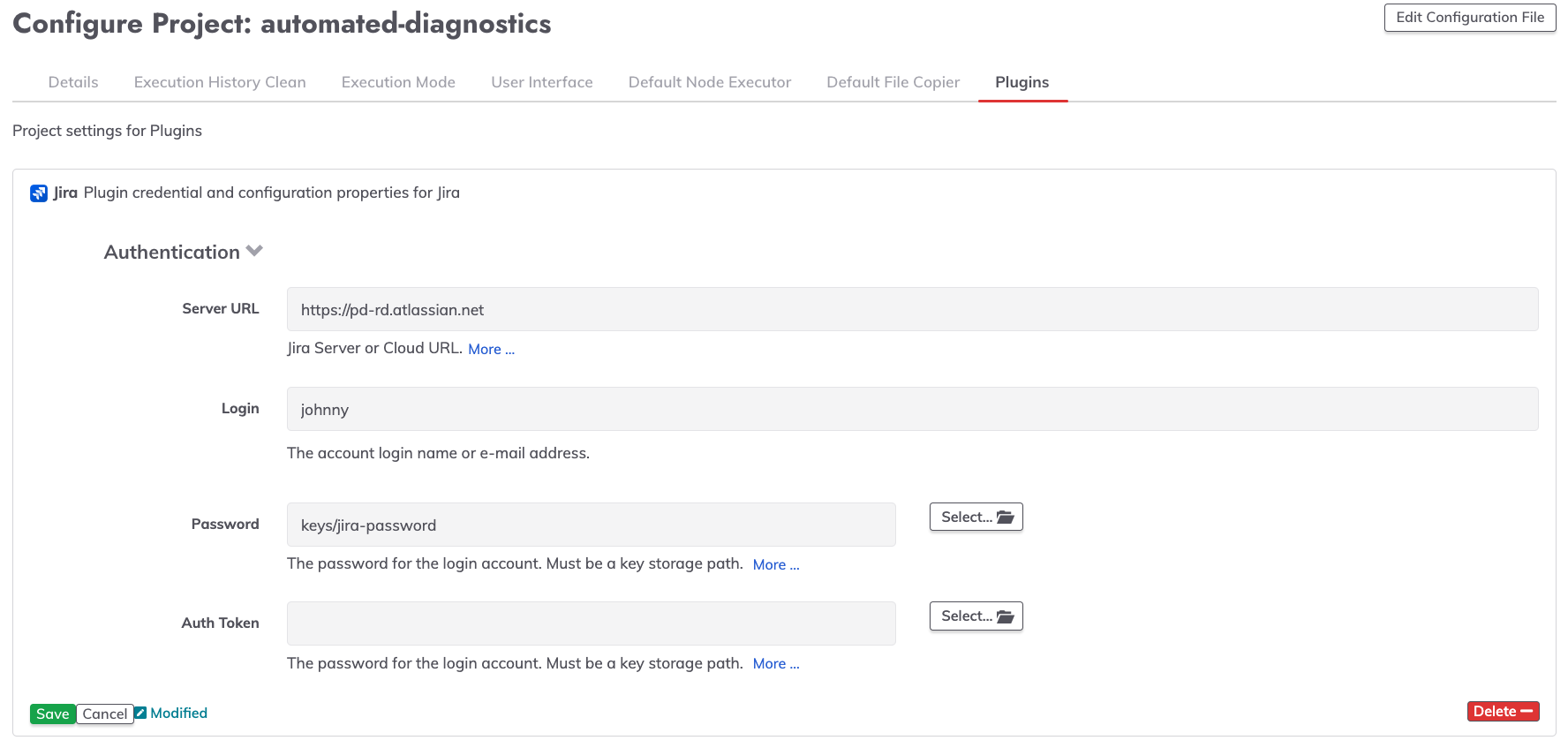Open the Default Node Executor tab
The height and width of the screenshot is (748, 1568).
[x=710, y=82]
